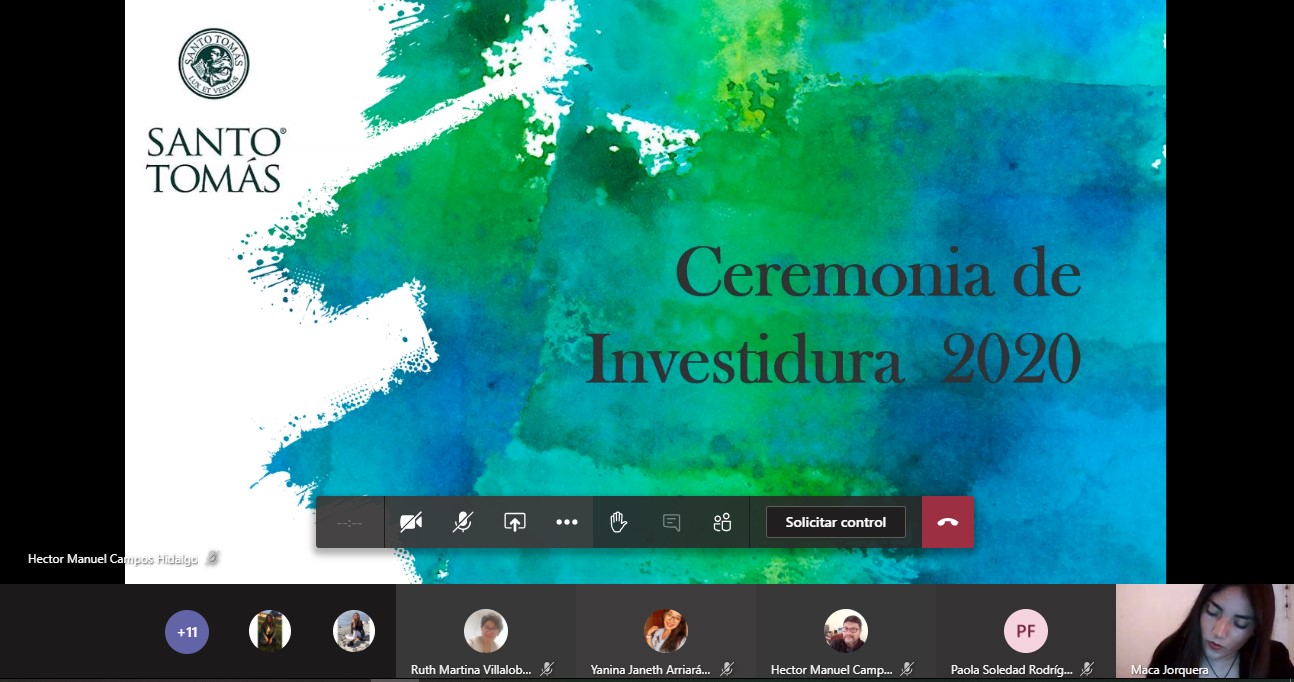The height and width of the screenshot is (682, 1294).
Task: Open more actions ellipsis menu
Action: (x=567, y=522)
